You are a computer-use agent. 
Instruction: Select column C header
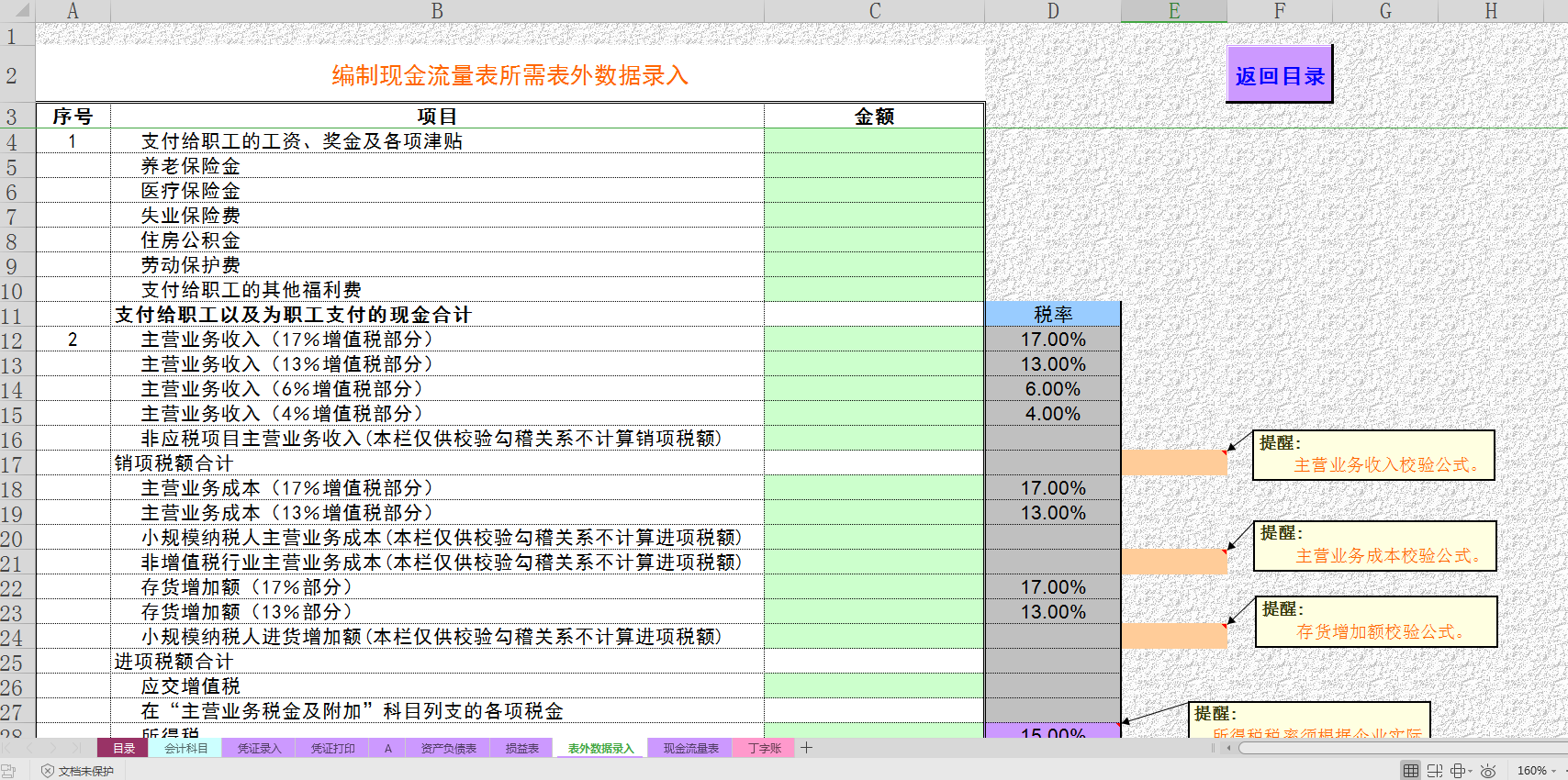point(874,11)
